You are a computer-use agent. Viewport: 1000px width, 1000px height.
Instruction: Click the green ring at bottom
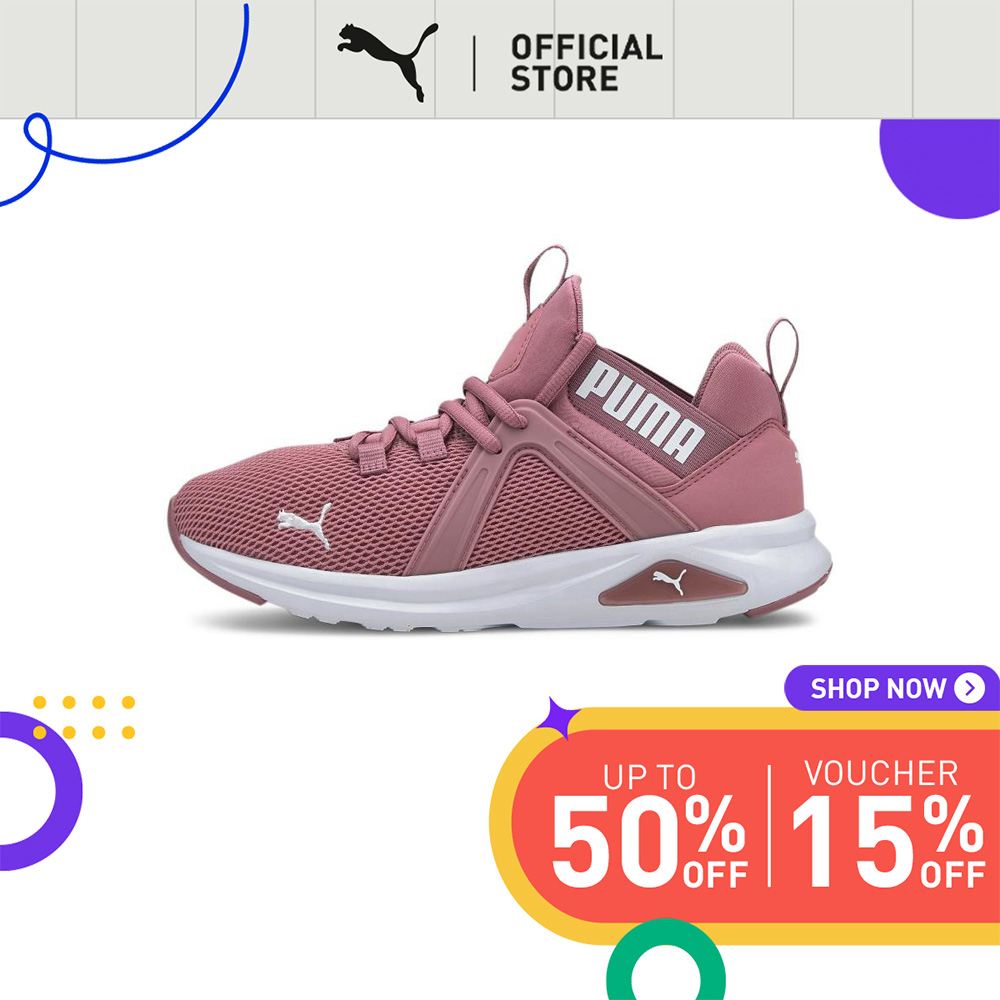tap(665, 963)
